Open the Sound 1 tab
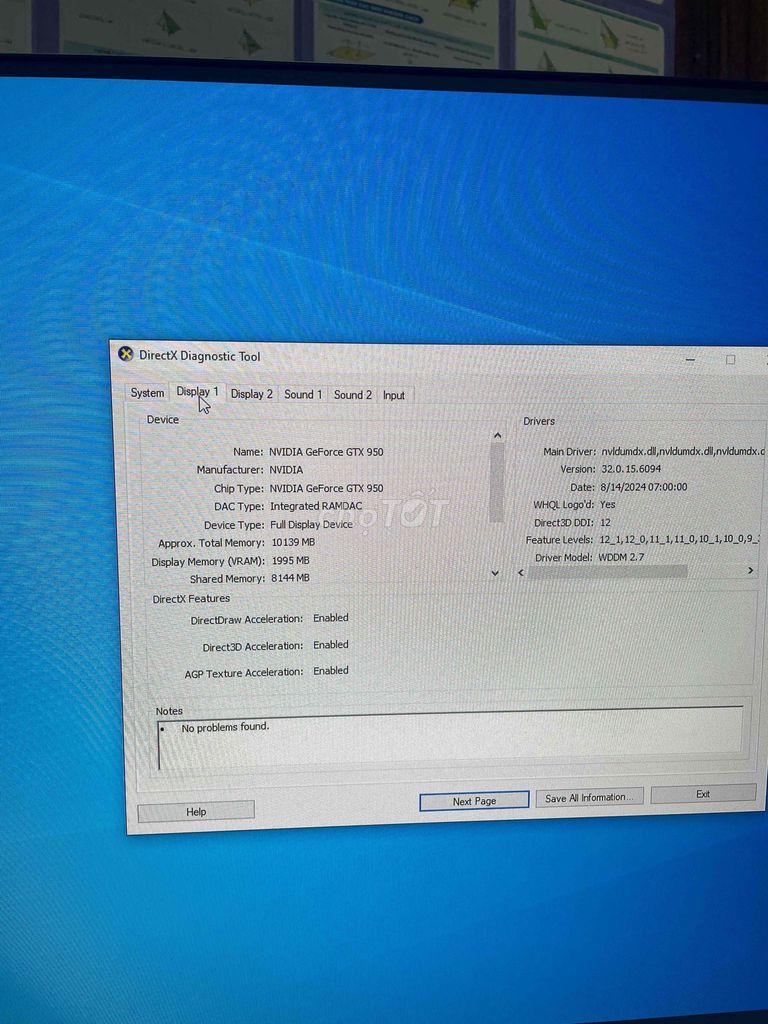 303,394
